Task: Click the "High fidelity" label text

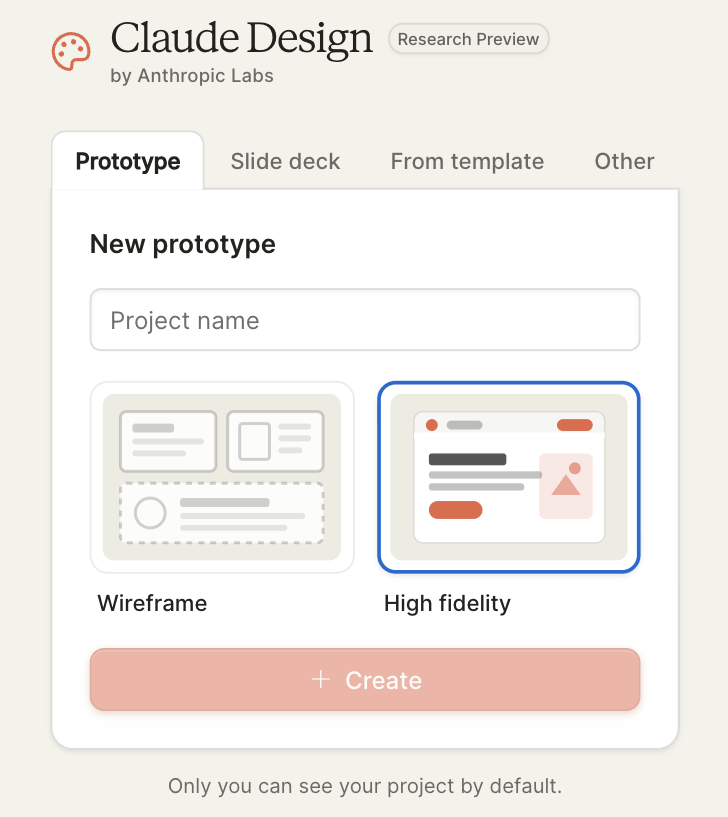Action: 447,603
